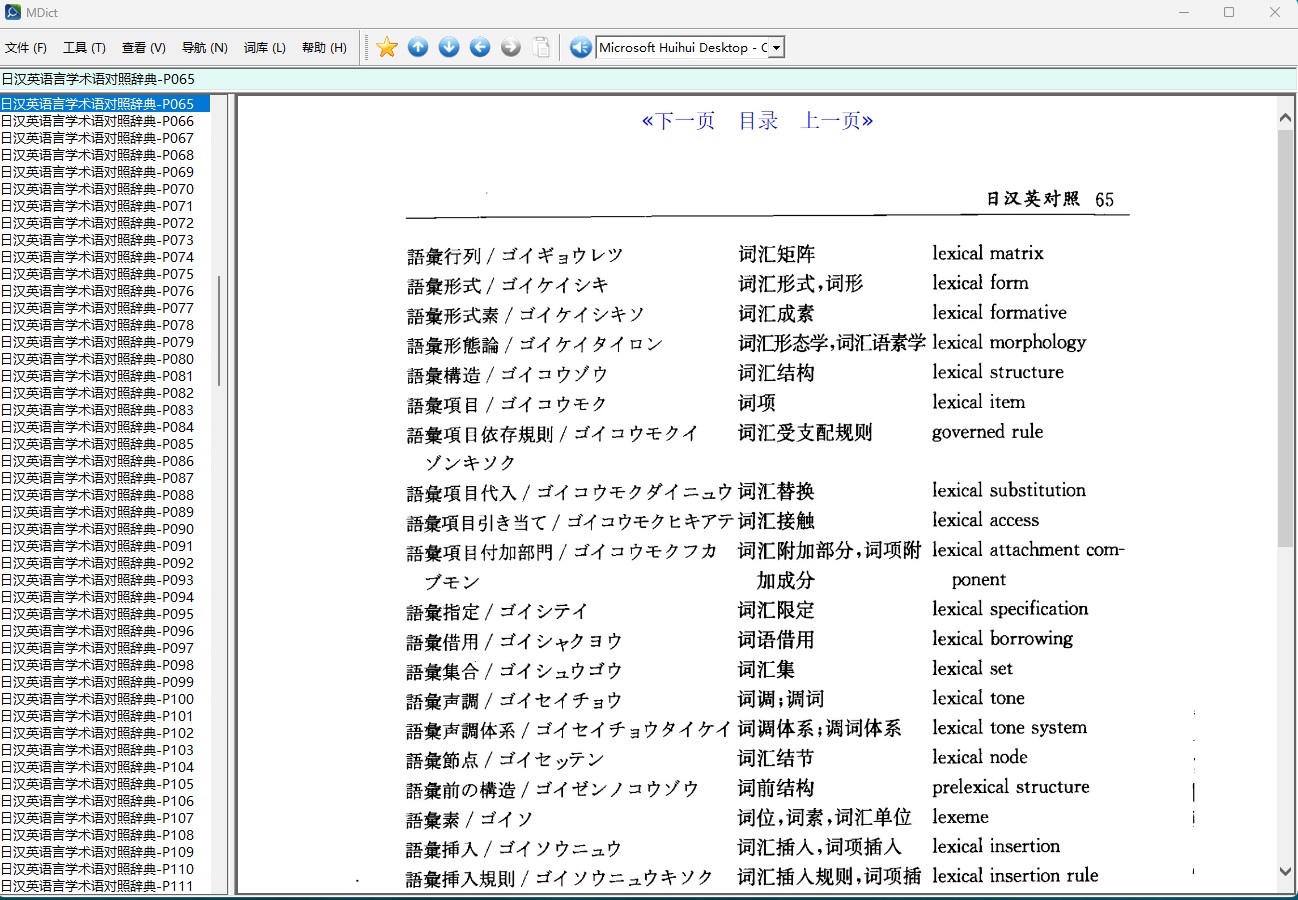Select entry 日汉英语言学术语对照辞典-P072

104,223
